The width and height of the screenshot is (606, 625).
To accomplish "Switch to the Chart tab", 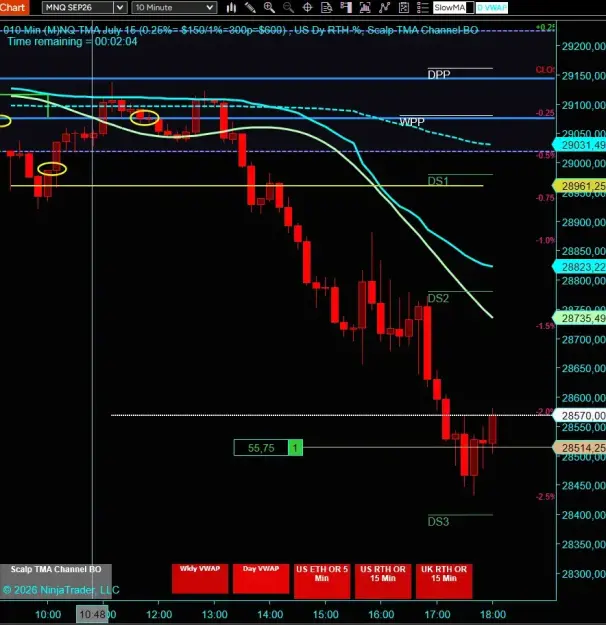I will pos(14,8).
